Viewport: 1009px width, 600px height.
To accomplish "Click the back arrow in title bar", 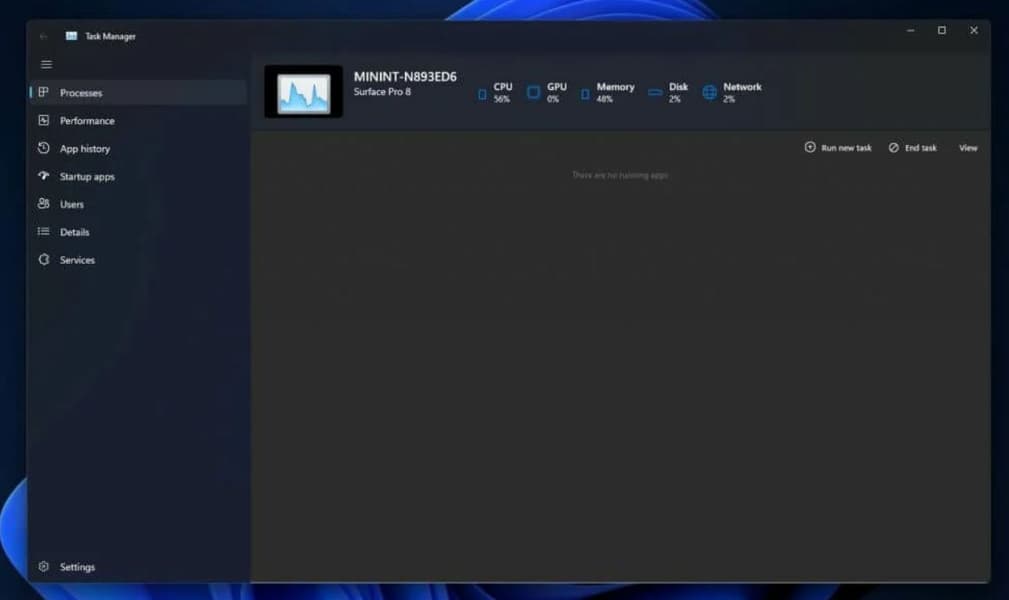I will [x=43, y=37].
